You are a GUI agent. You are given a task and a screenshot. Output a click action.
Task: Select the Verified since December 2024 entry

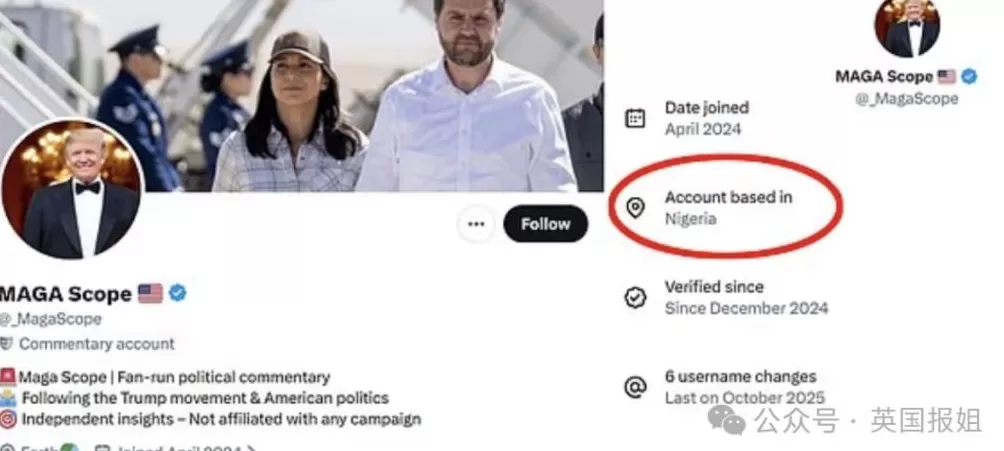tap(745, 297)
